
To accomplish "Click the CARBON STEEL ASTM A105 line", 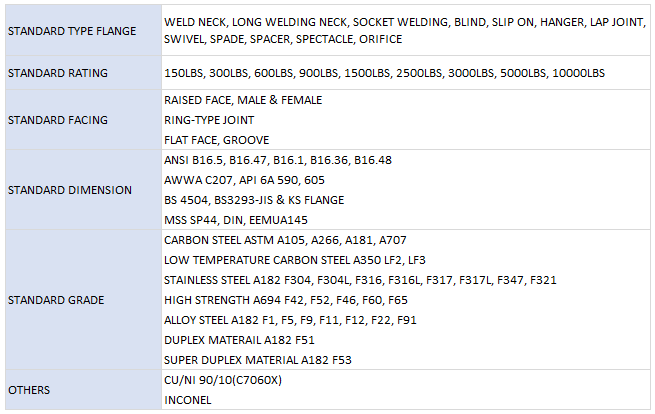I will (285, 240).
